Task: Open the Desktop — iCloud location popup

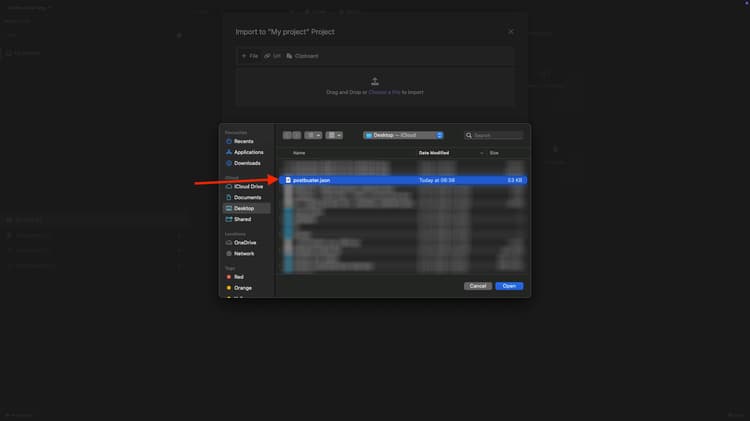Action: click(x=403, y=135)
